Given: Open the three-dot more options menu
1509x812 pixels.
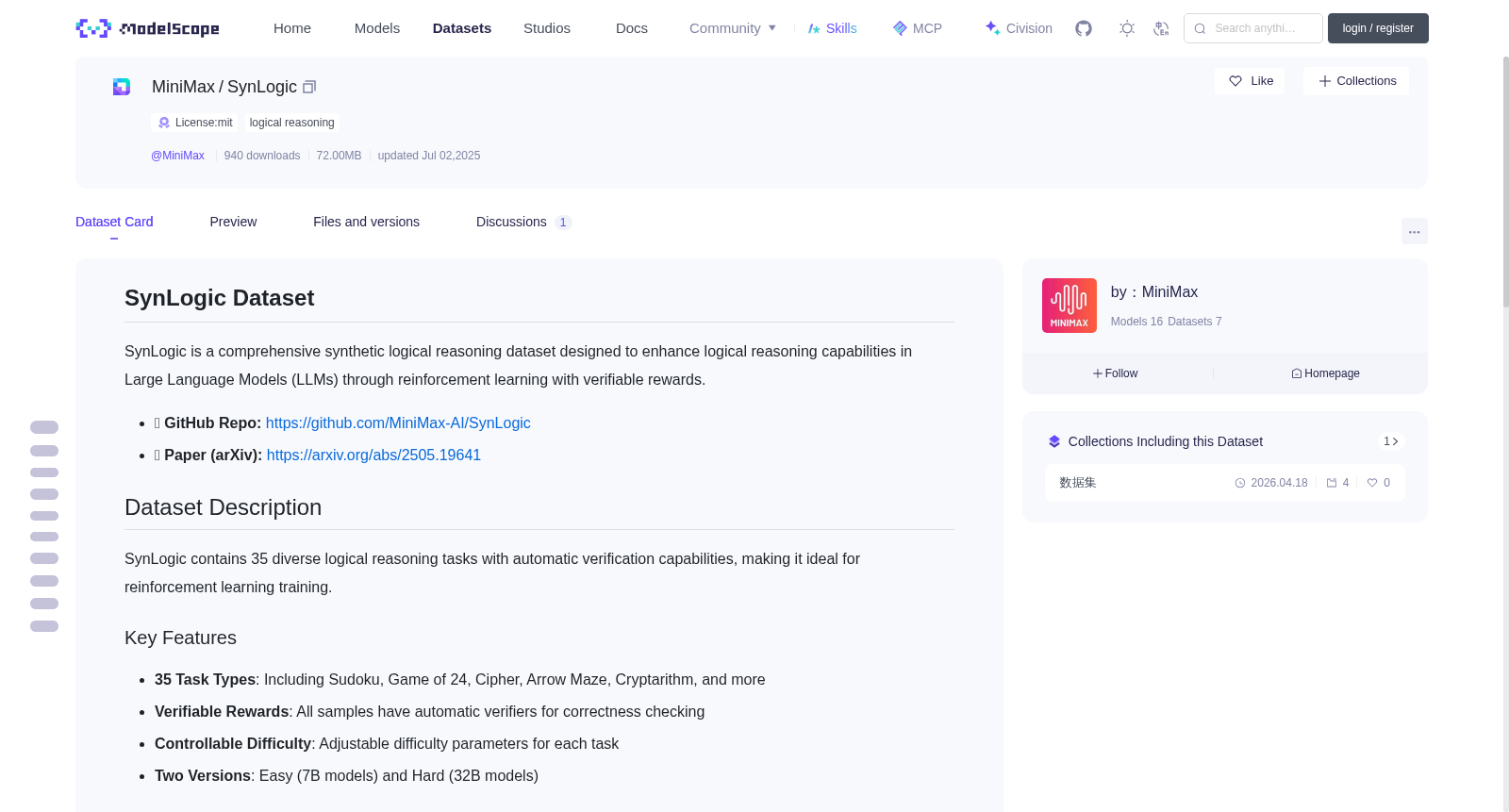Looking at the screenshot, I should pos(1414,231).
